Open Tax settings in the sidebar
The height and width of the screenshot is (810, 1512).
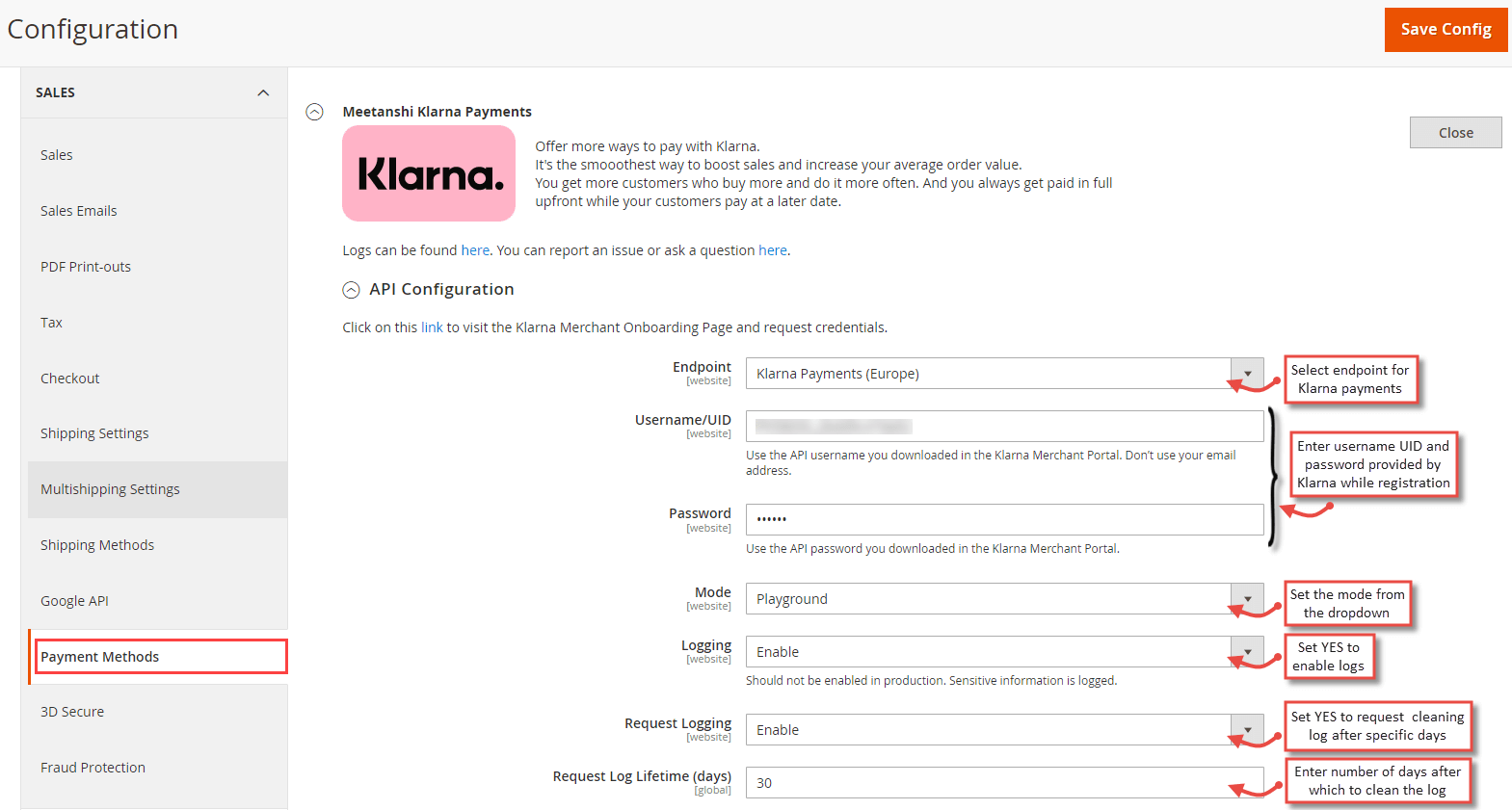(51, 322)
